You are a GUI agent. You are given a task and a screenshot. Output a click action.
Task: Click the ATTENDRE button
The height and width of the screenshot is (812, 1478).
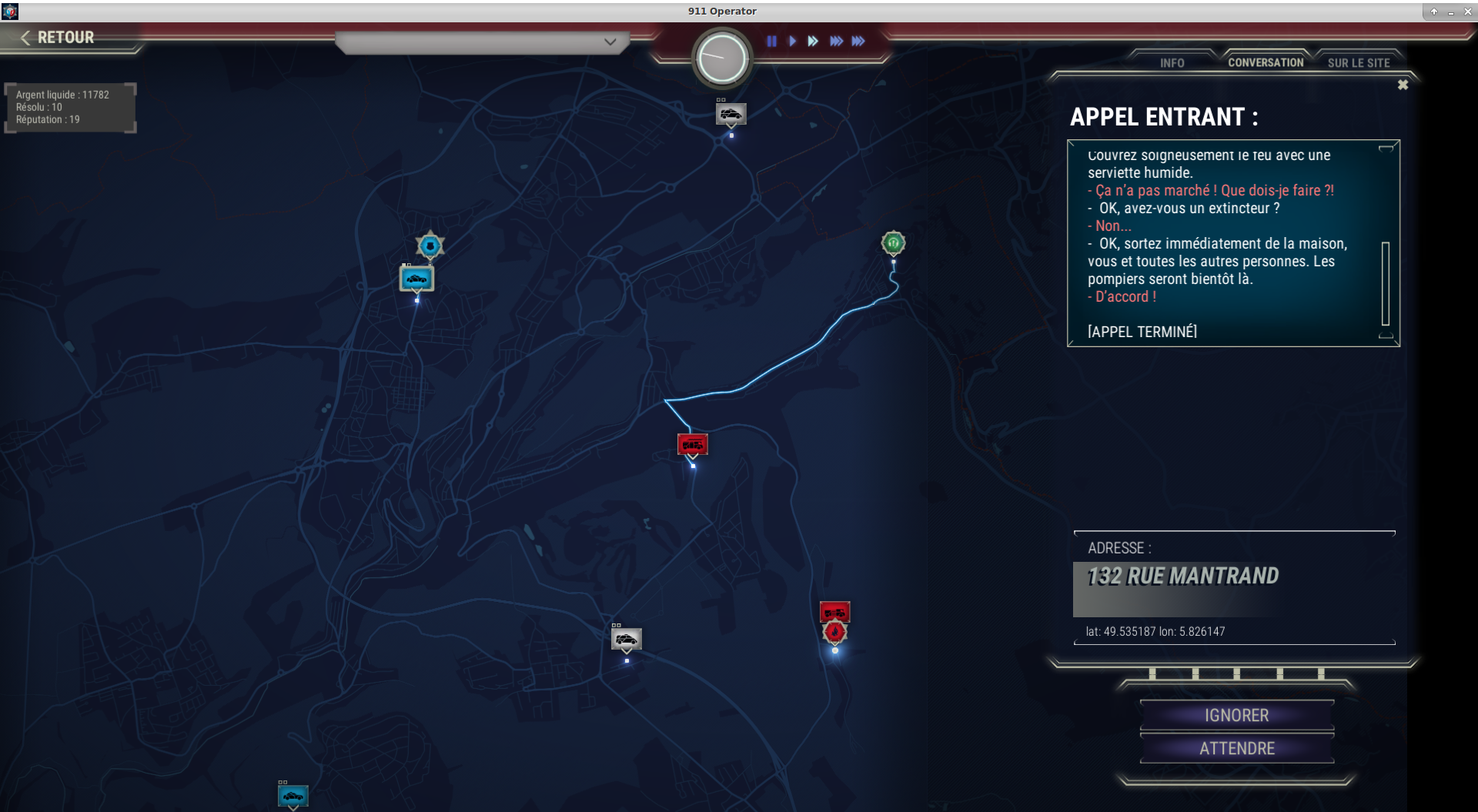pos(1237,749)
